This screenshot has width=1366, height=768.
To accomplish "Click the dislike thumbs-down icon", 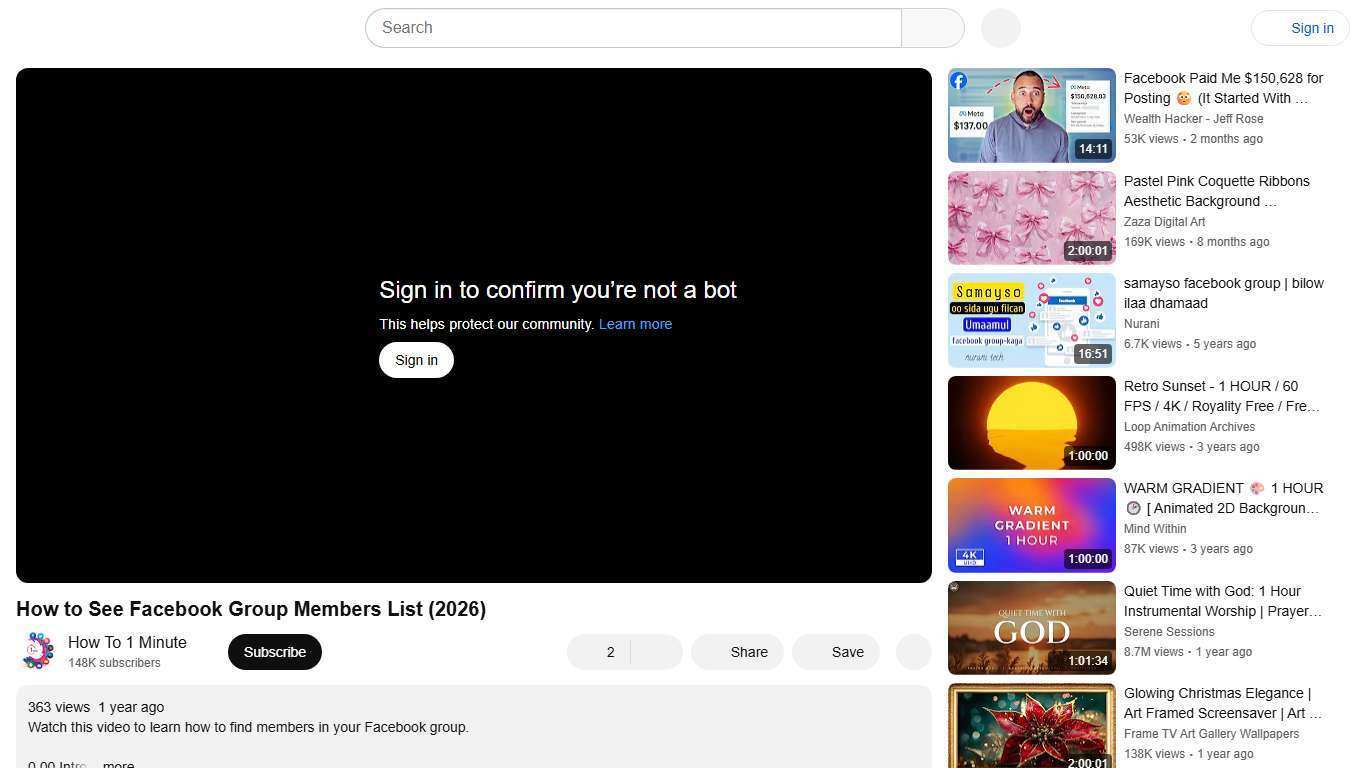I will pos(656,652).
